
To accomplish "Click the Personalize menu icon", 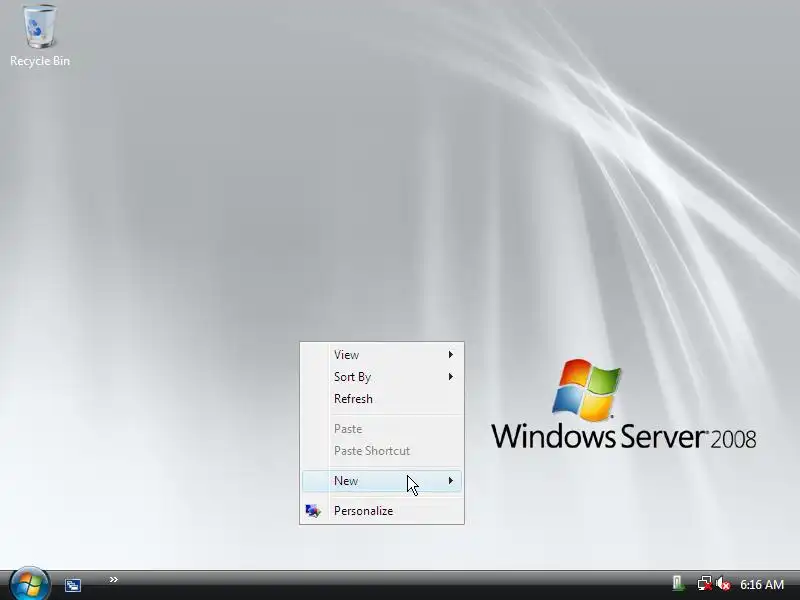I will (313, 511).
